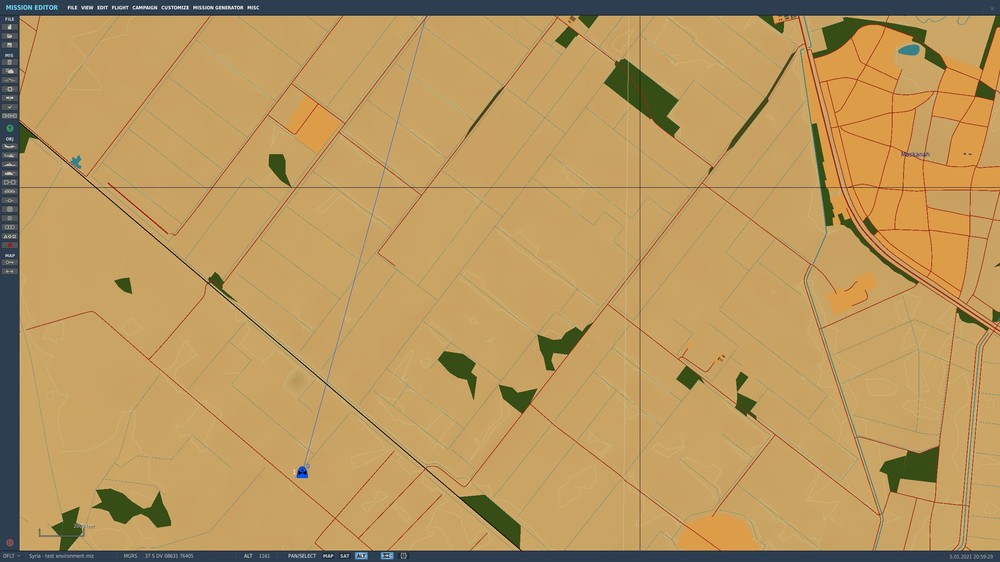Click the MGRS coordinate format label
The width and height of the screenshot is (1000, 562).
click(130, 556)
